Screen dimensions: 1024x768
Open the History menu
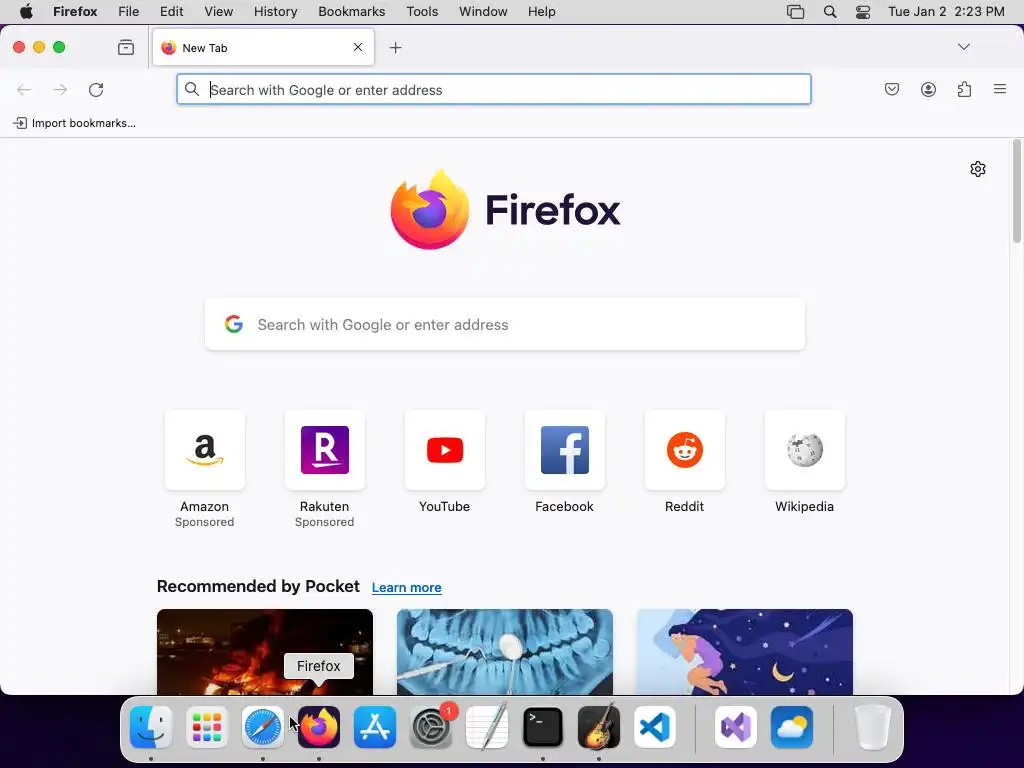[276, 12]
